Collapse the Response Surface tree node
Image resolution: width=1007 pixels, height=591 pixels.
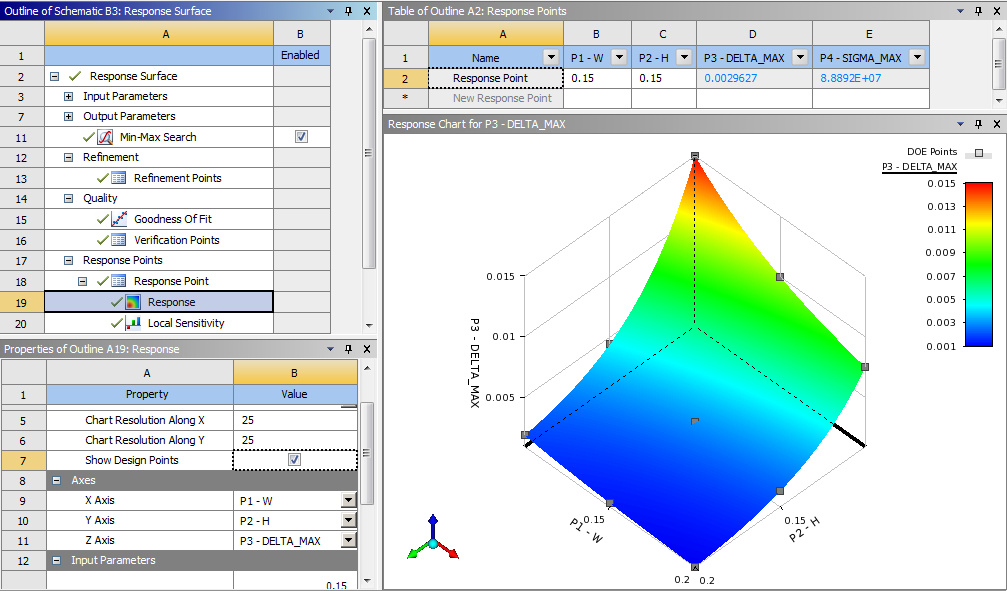tap(54, 76)
